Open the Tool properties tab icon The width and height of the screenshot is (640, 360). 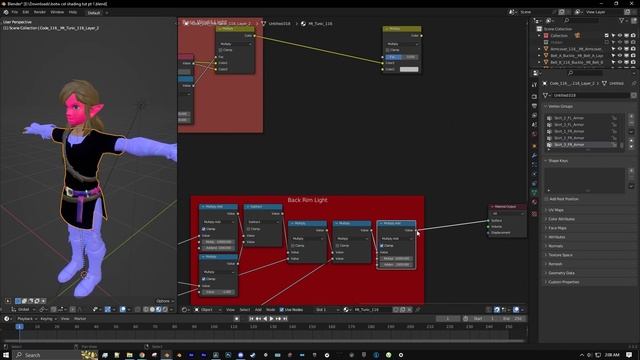[535, 85]
